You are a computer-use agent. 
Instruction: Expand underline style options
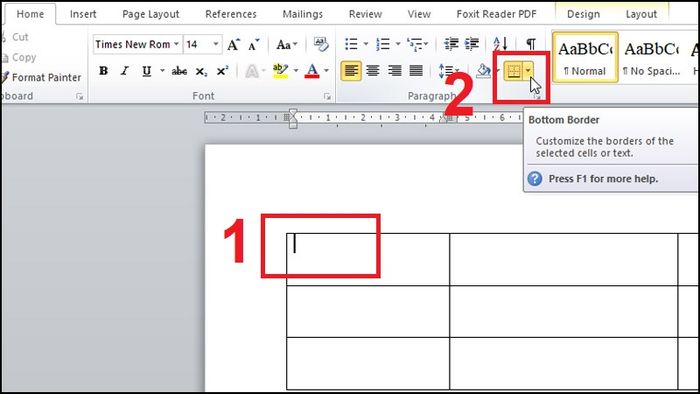[x=162, y=71]
